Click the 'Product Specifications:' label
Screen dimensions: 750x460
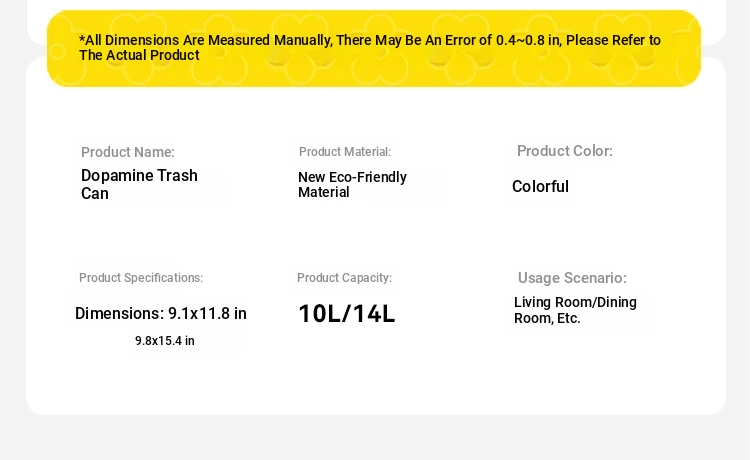click(141, 278)
